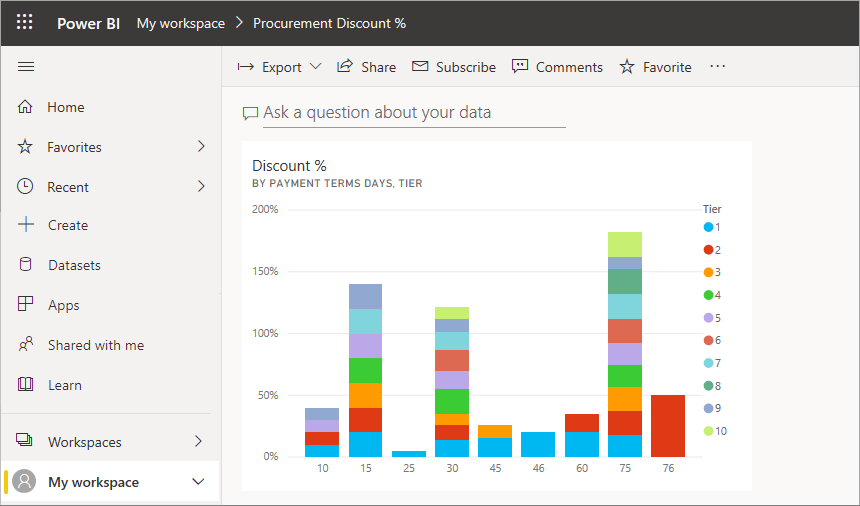This screenshot has height=506, width=860.
Task: Open more options ellipsis menu
Action: tap(717, 67)
